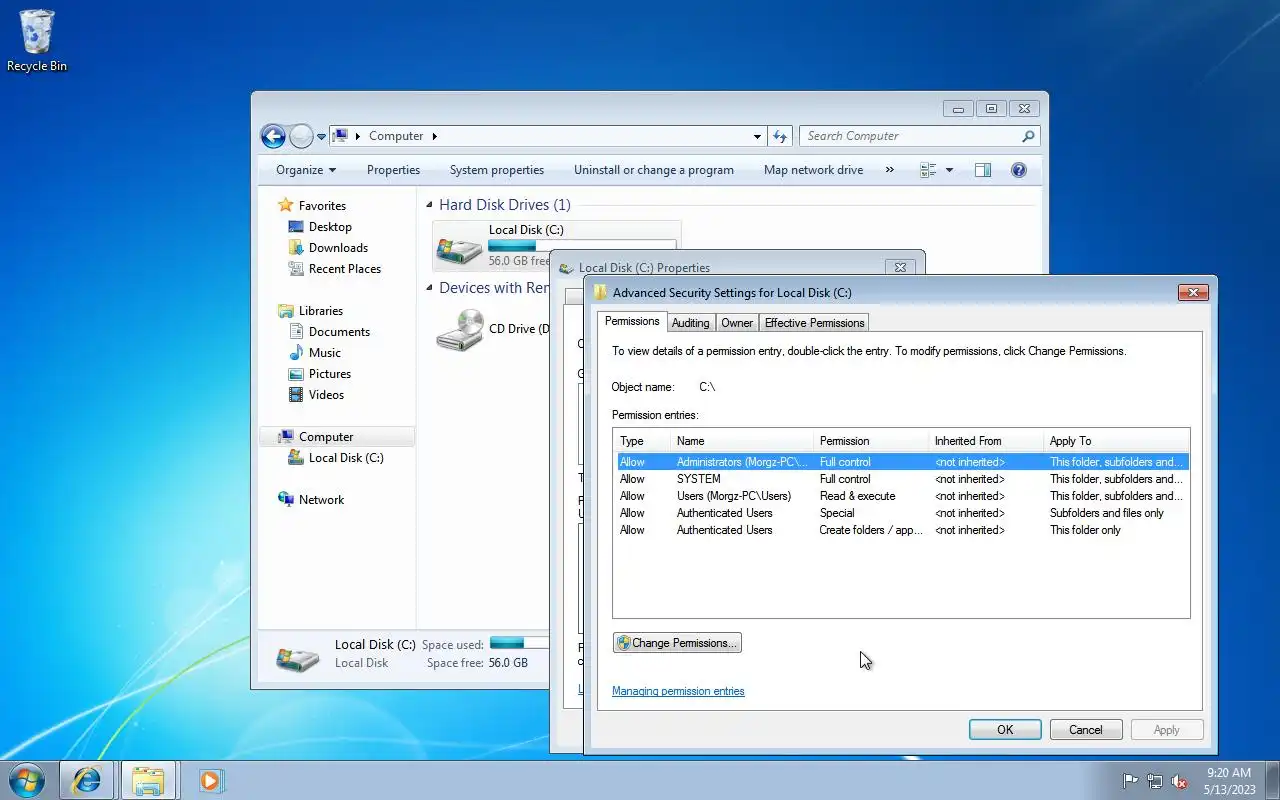Switch to the Auditing tab
Image resolution: width=1280 pixels, height=800 pixels.
(x=690, y=323)
